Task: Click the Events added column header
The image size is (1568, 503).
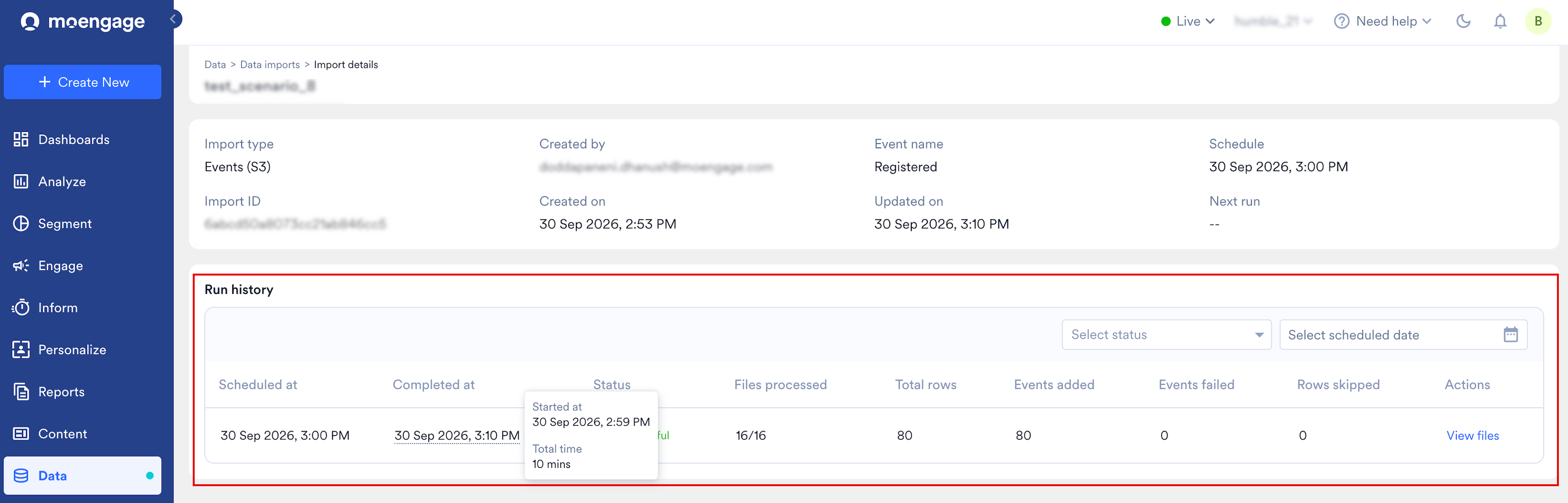Action: pos(1054,385)
